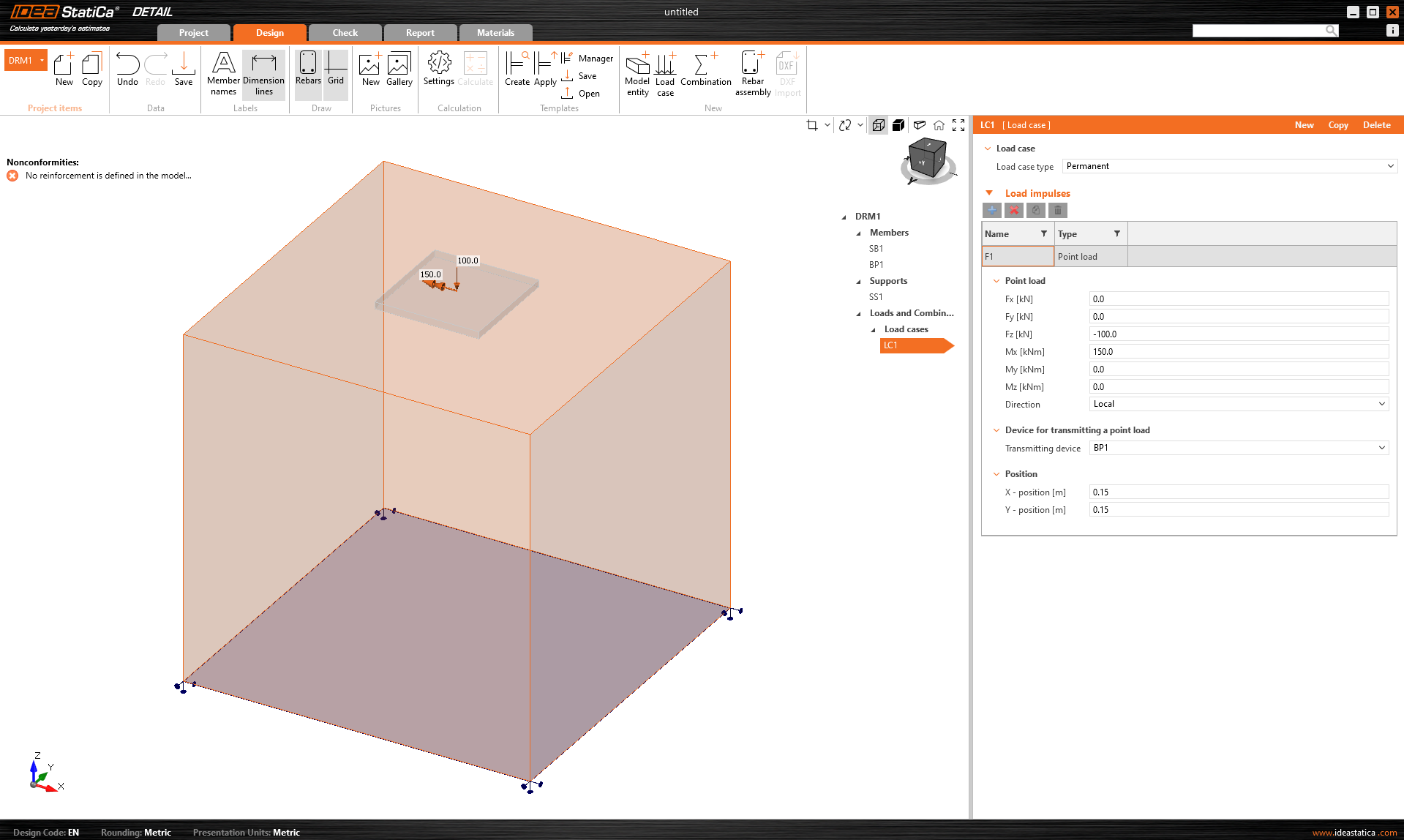
Task: Toggle the wireframe cube view mode
Action: [878, 124]
